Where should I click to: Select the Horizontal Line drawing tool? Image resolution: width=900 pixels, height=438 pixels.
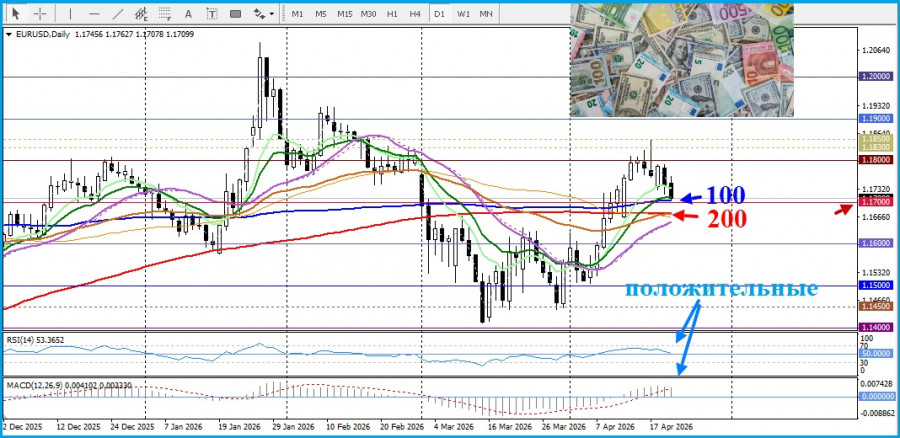(x=94, y=13)
